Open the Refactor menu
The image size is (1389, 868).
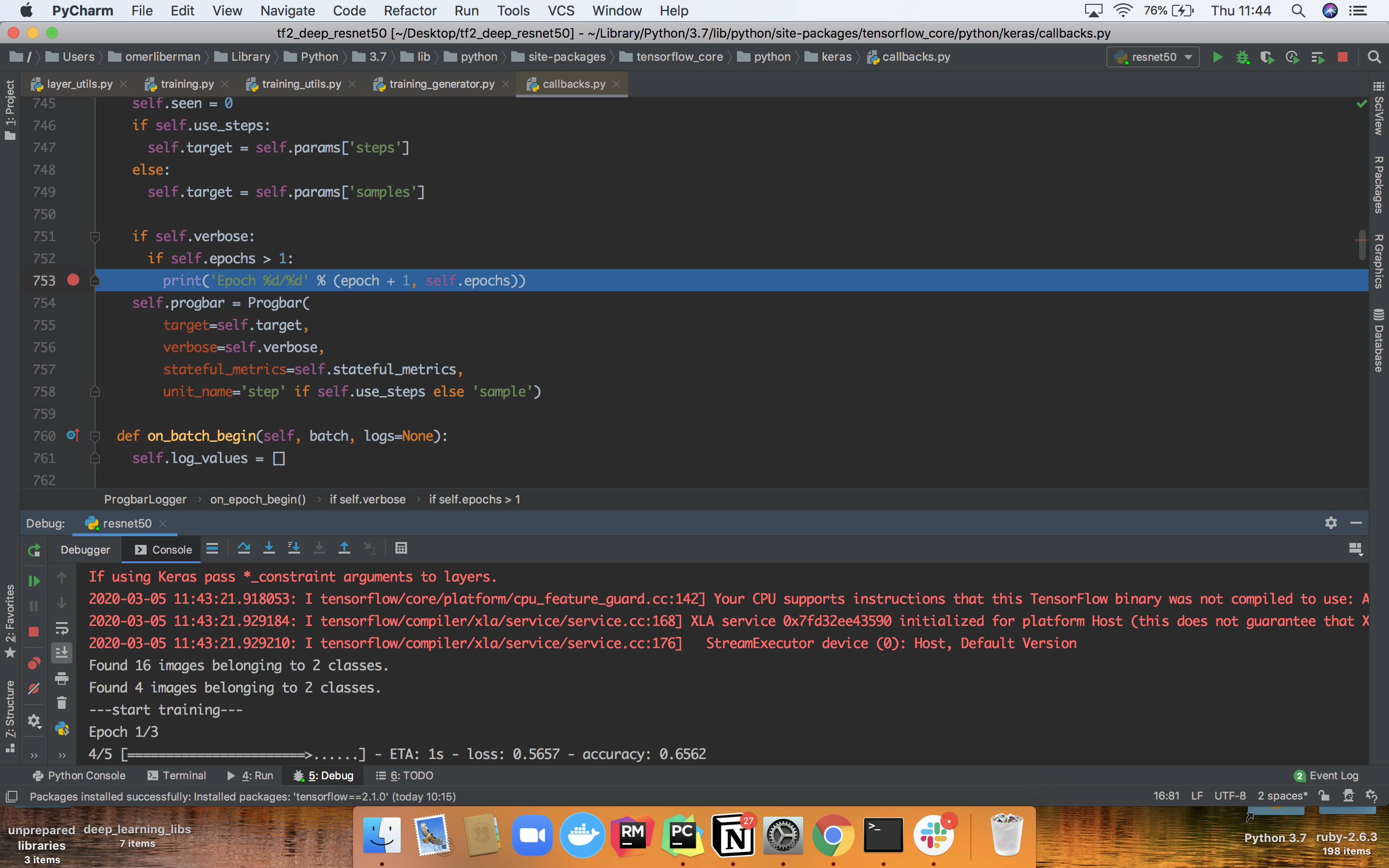pyautogui.click(x=410, y=10)
